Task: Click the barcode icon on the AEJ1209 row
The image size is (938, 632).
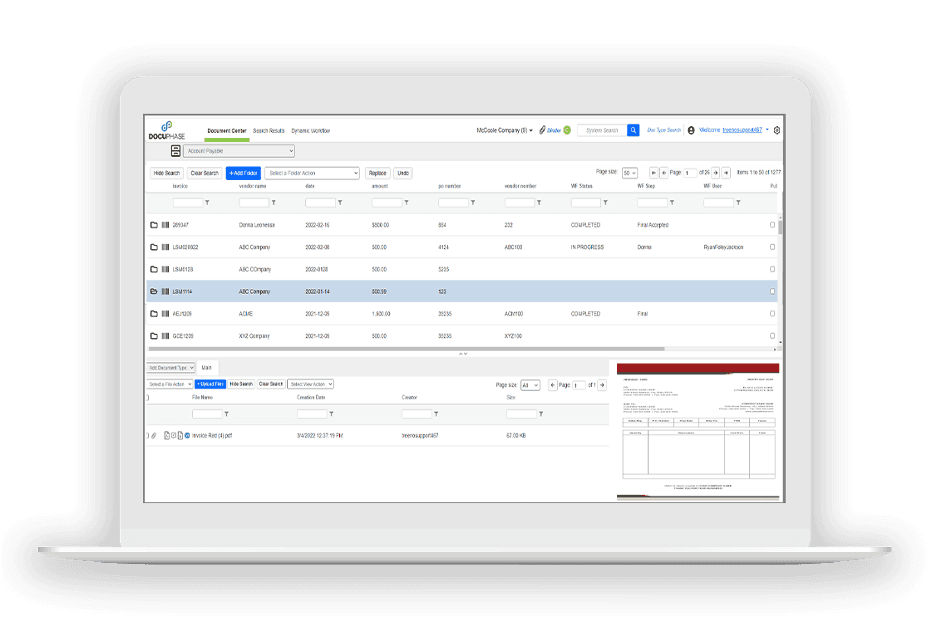Action: (x=166, y=314)
